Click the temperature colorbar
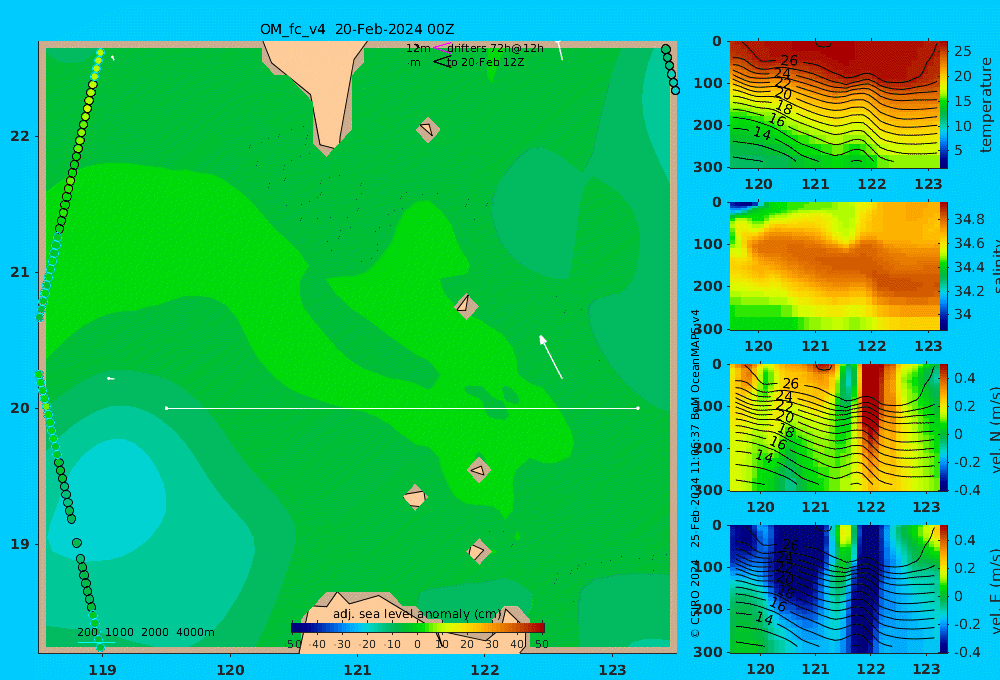 point(944,105)
